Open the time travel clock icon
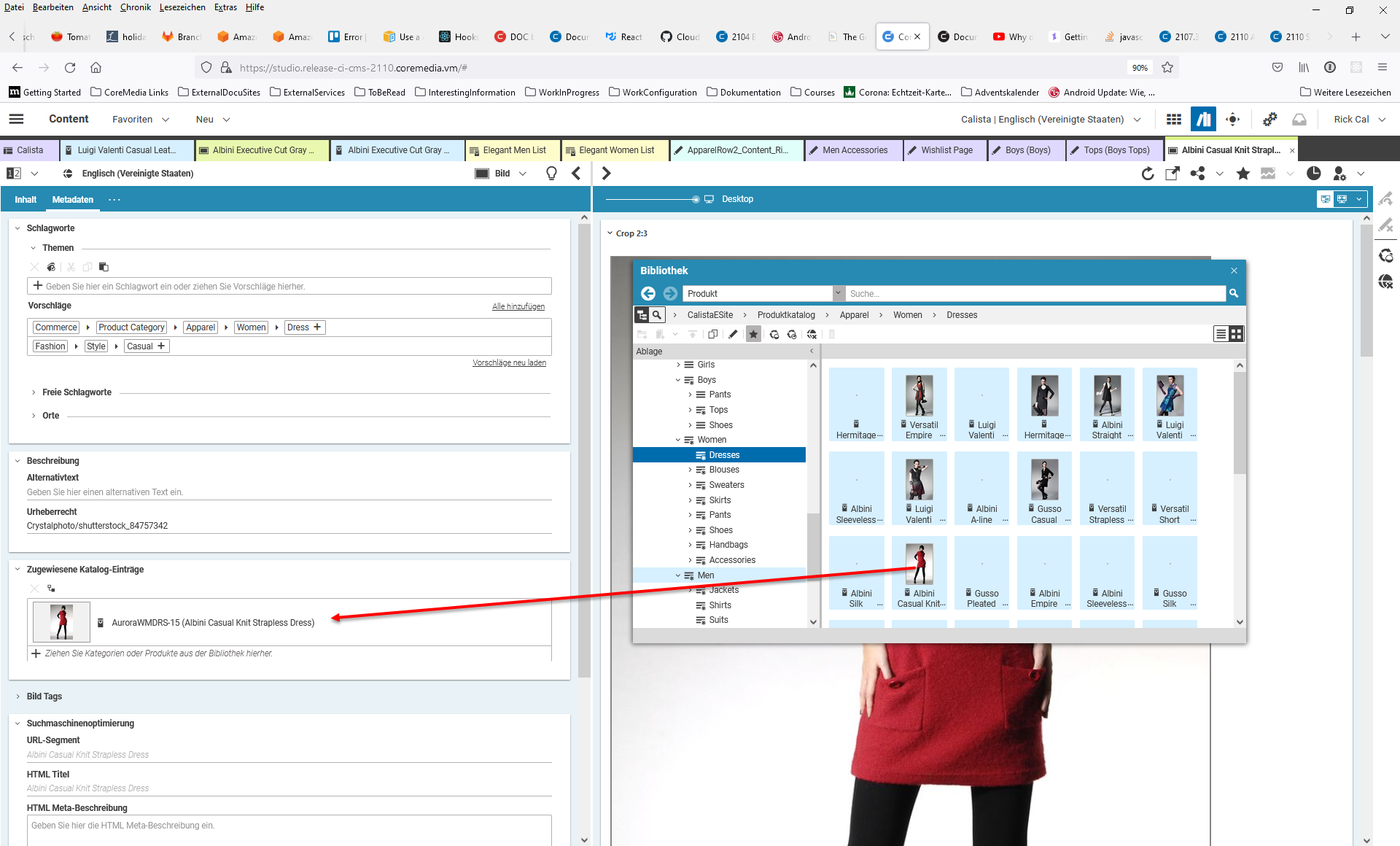Image resolution: width=1400 pixels, height=846 pixels. [1314, 174]
